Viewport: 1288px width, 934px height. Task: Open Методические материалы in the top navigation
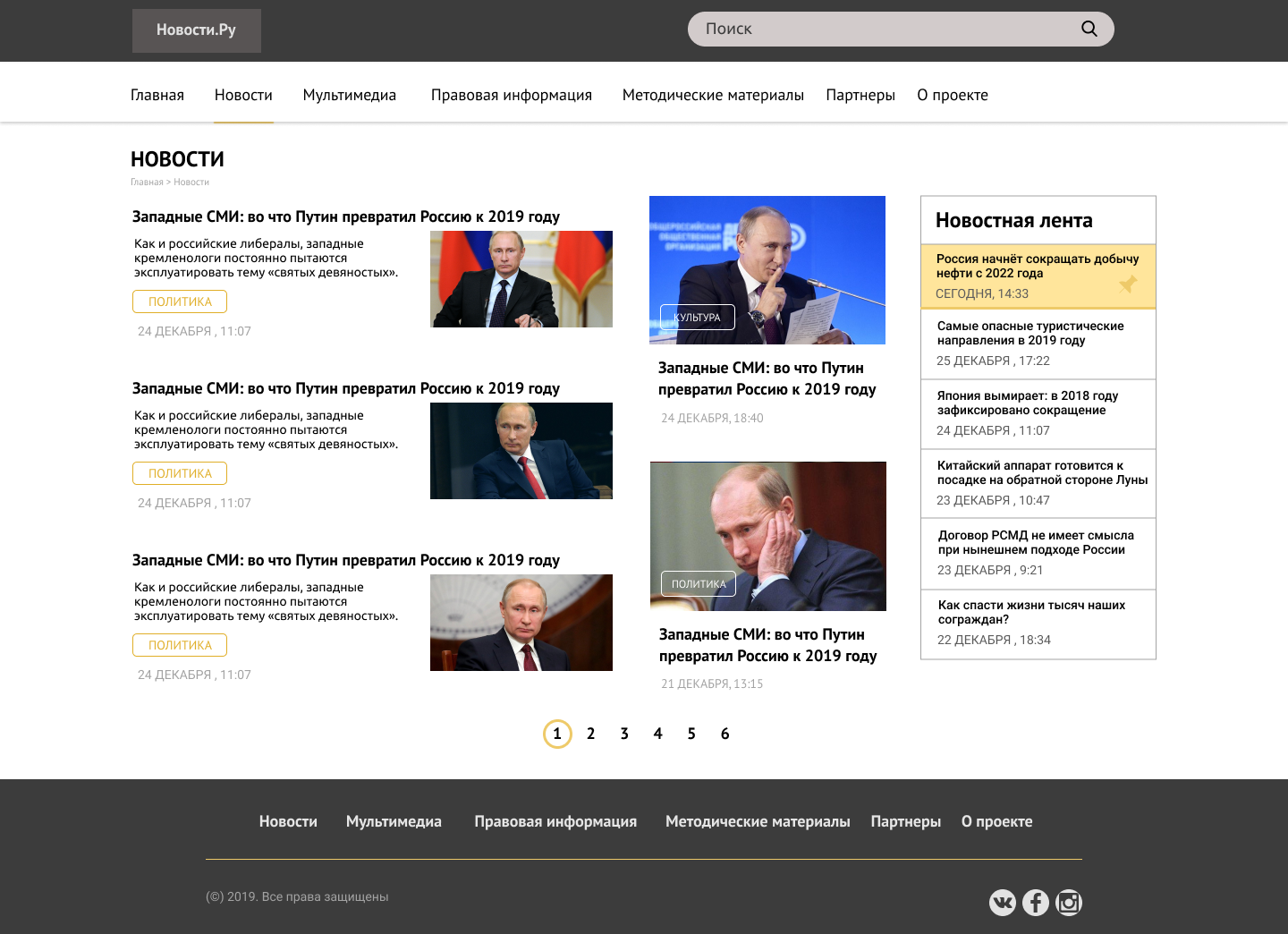click(x=713, y=95)
